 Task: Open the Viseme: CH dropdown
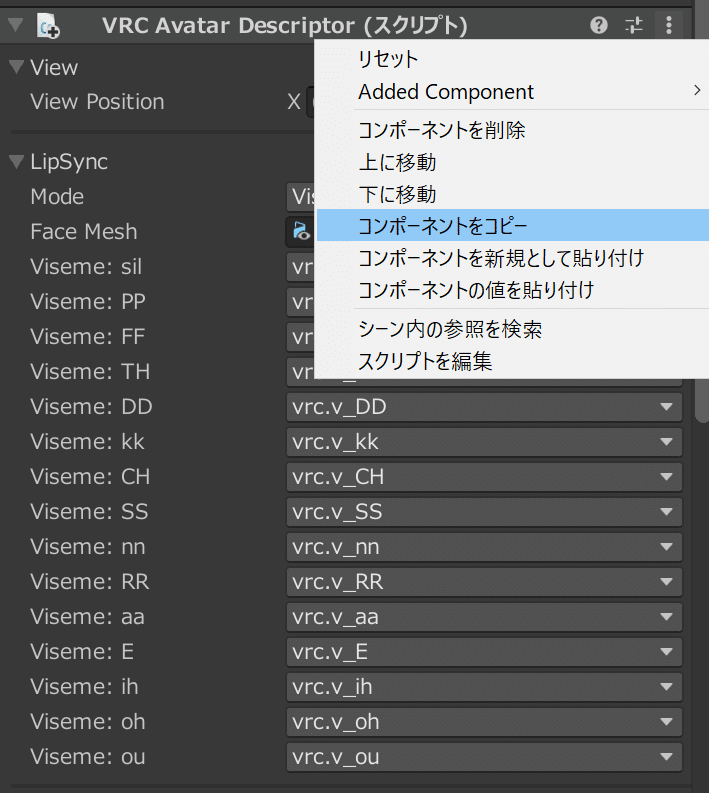[x=484, y=476]
